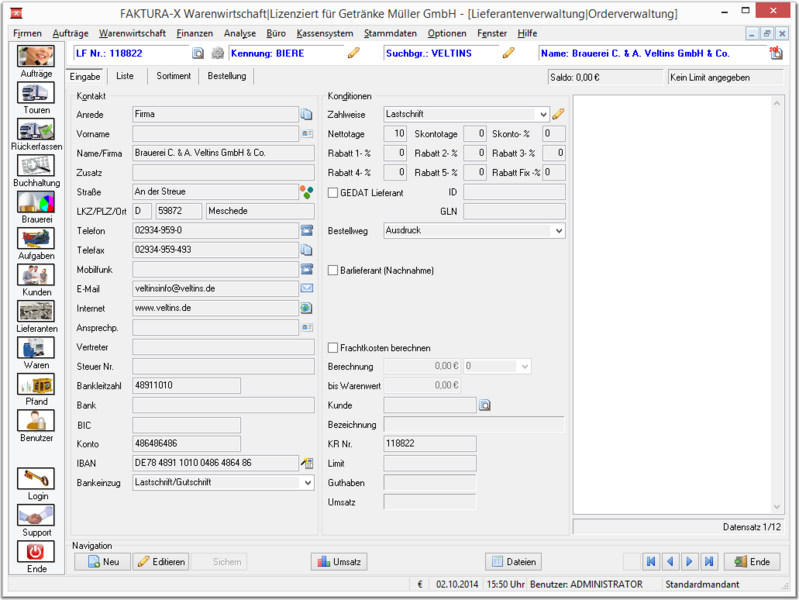799x600 pixels.
Task: Click the notes panel scrollbar
Action: click(777, 304)
